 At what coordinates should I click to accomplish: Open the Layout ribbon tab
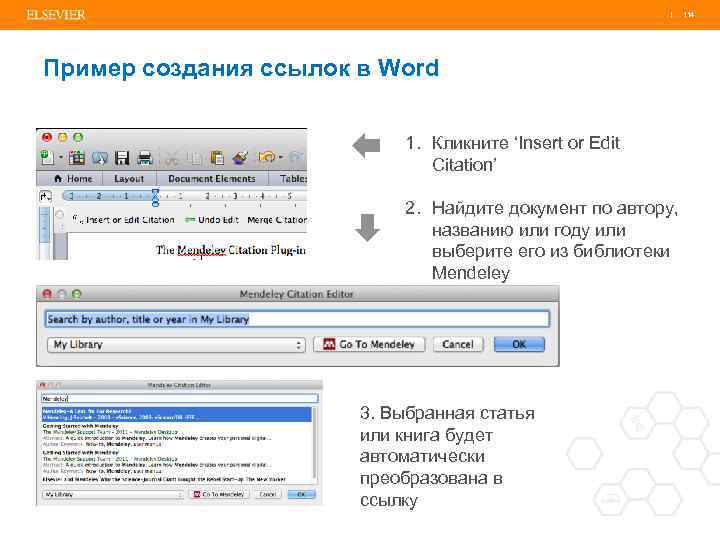(x=129, y=179)
